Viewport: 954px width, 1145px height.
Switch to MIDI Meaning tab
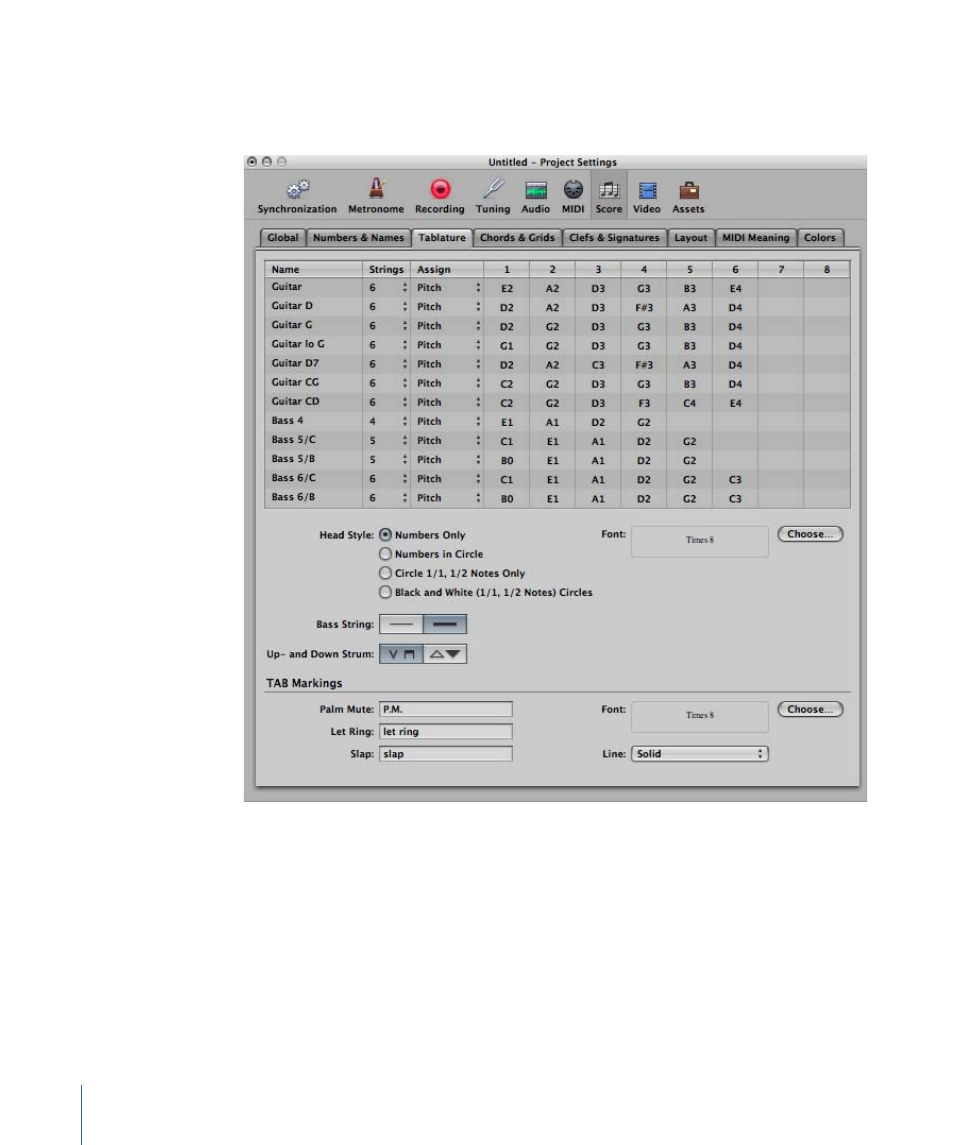(x=756, y=238)
